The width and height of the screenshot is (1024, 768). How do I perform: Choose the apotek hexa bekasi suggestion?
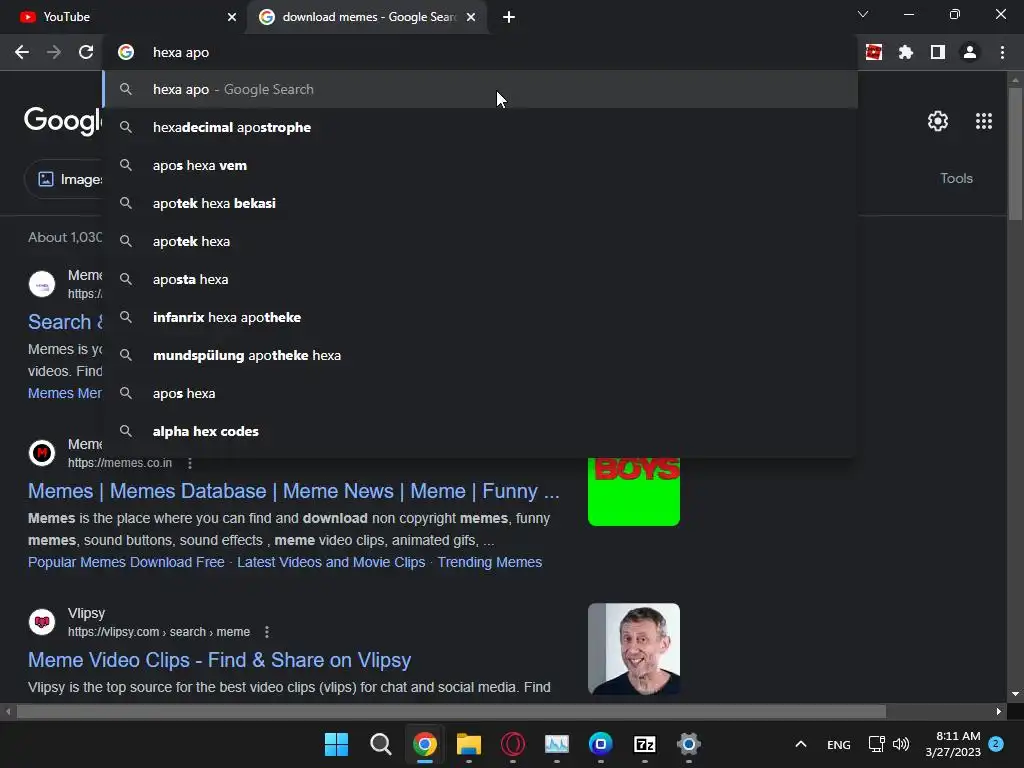pyautogui.click(x=481, y=203)
